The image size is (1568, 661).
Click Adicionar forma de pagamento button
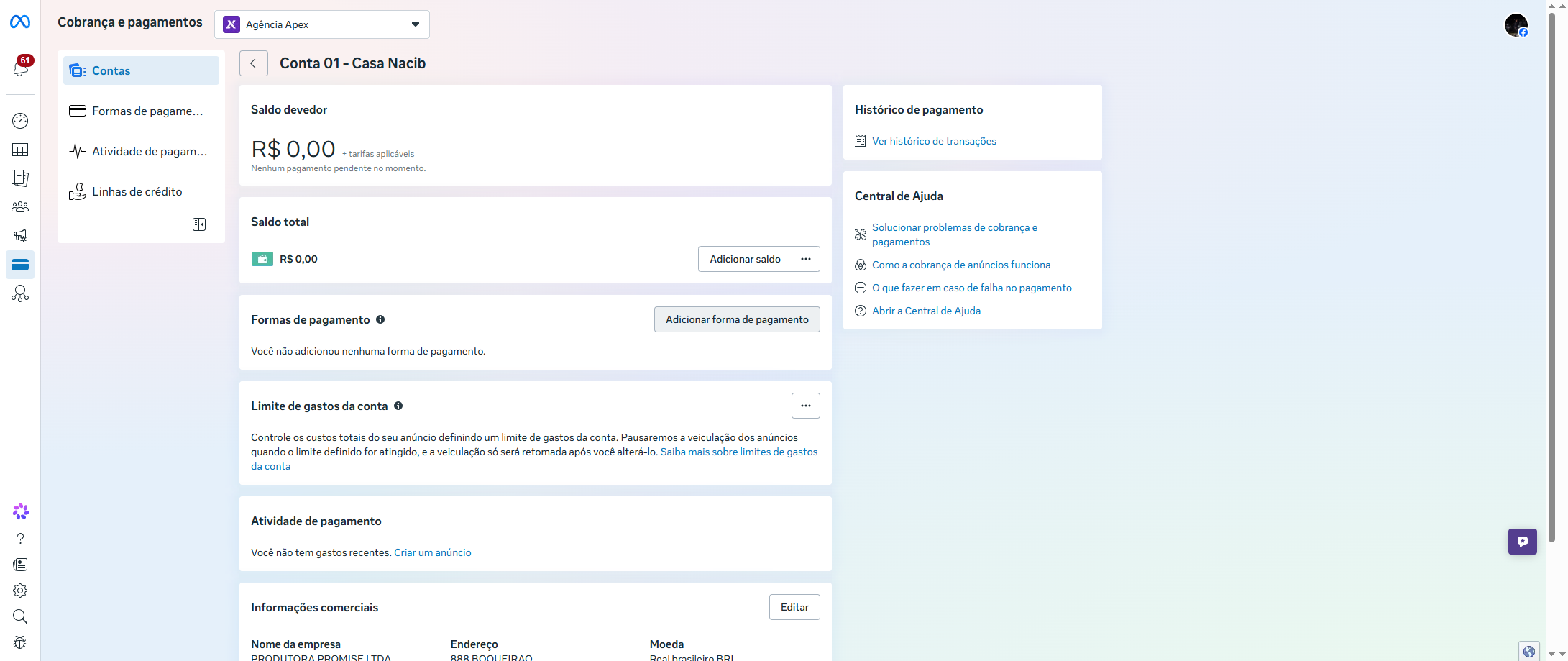pyautogui.click(x=737, y=319)
